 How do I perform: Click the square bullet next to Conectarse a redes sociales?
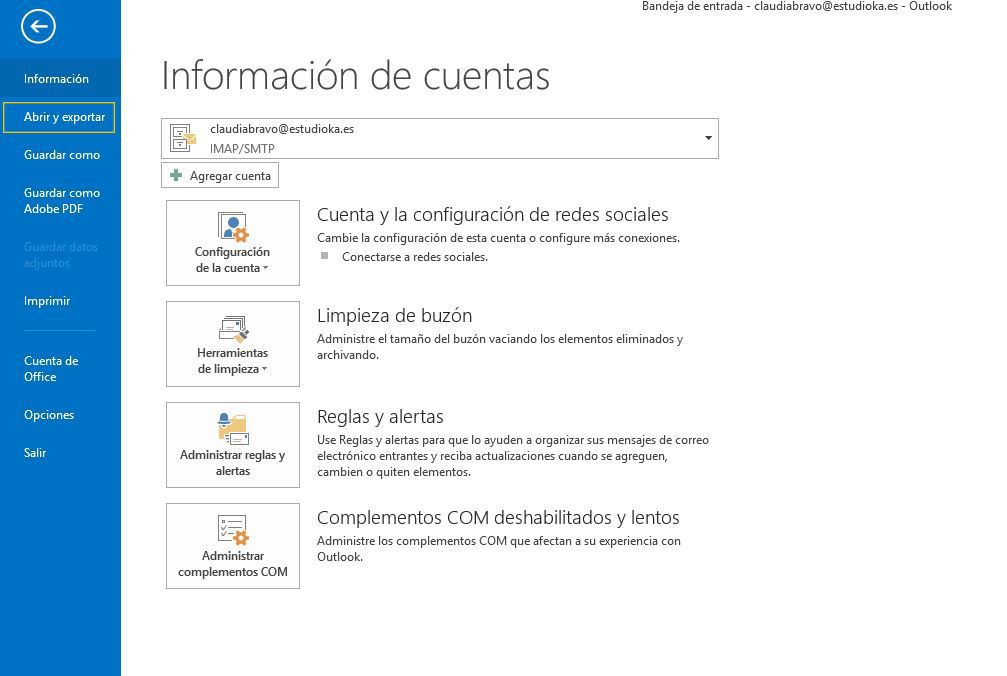[324, 256]
